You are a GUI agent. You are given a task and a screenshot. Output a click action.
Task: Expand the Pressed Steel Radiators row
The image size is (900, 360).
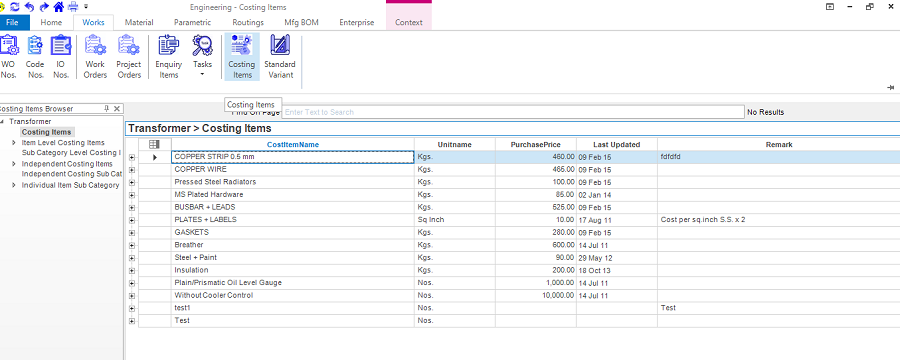132,183
